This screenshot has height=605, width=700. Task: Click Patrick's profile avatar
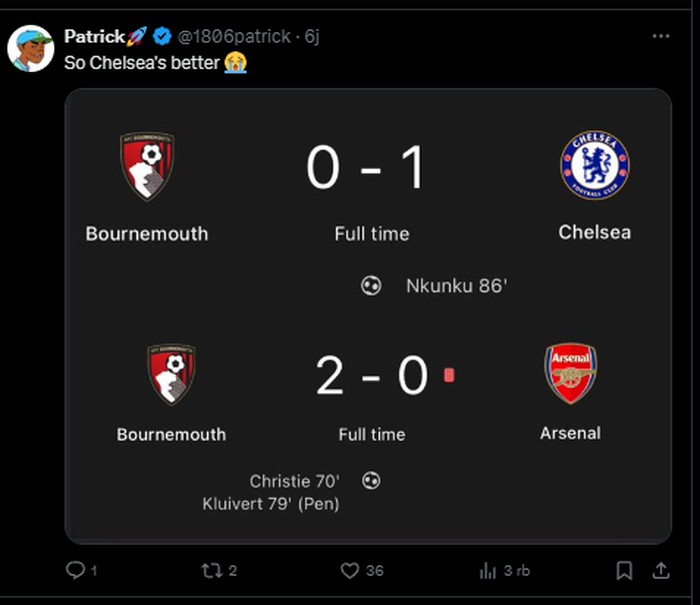pyautogui.click(x=31, y=48)
